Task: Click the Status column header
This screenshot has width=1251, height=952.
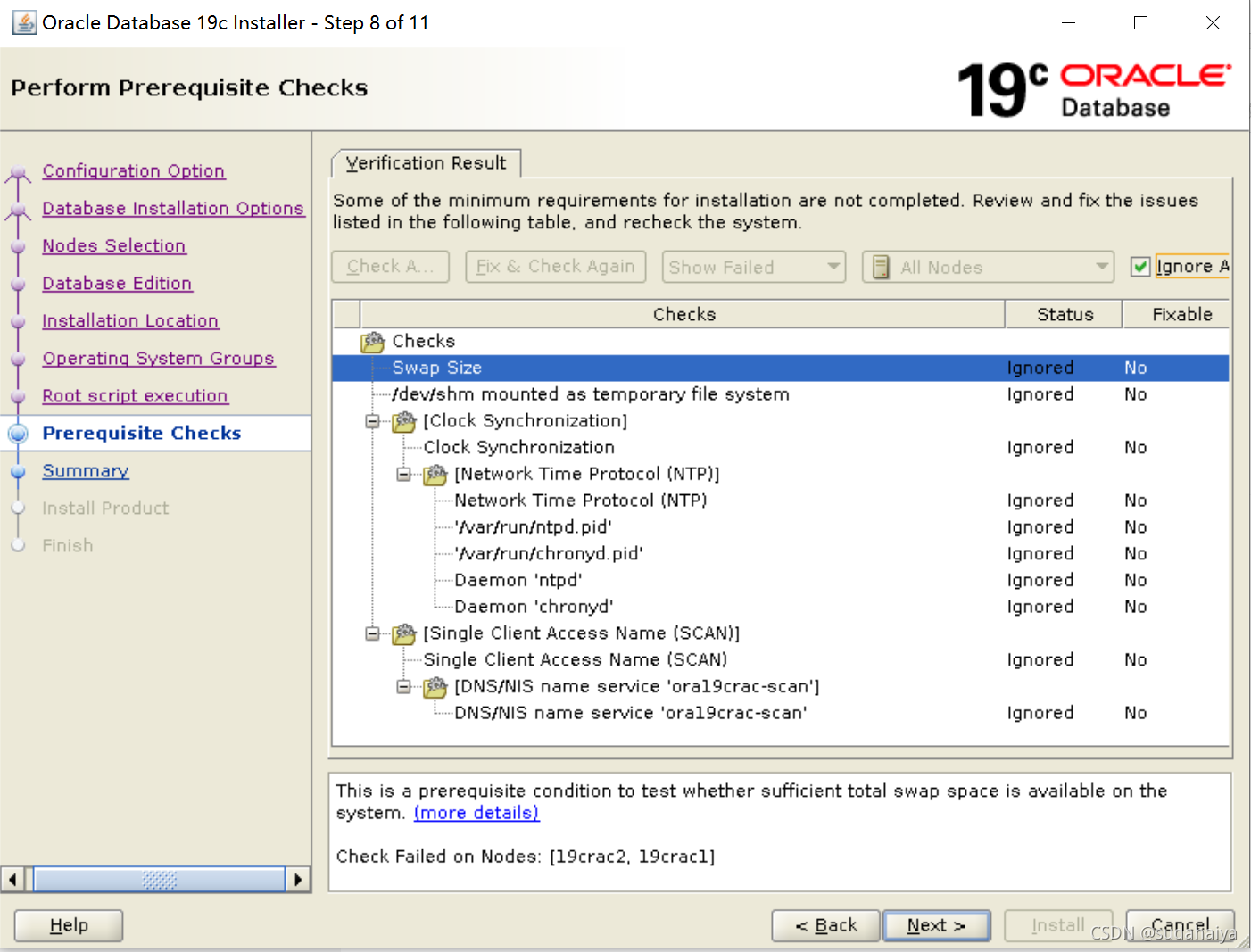Action: (x=1065, y=314)
